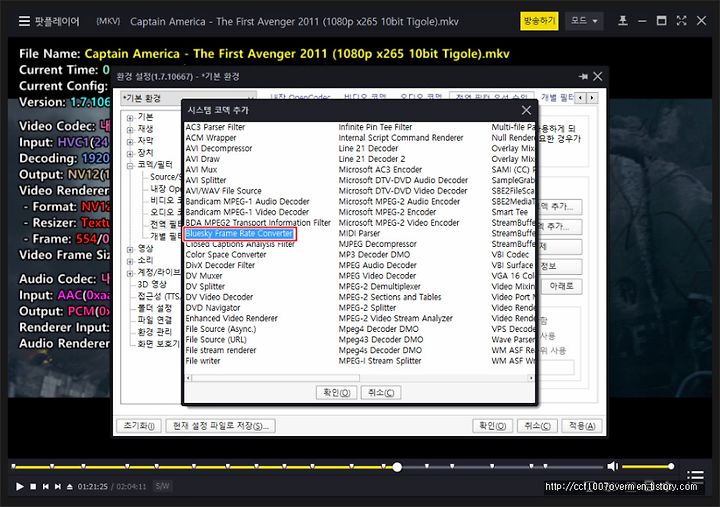Viewport: 720px width, 507px height.
Task: Click 아래로 move-down button
Action: [x=561, y=286]
